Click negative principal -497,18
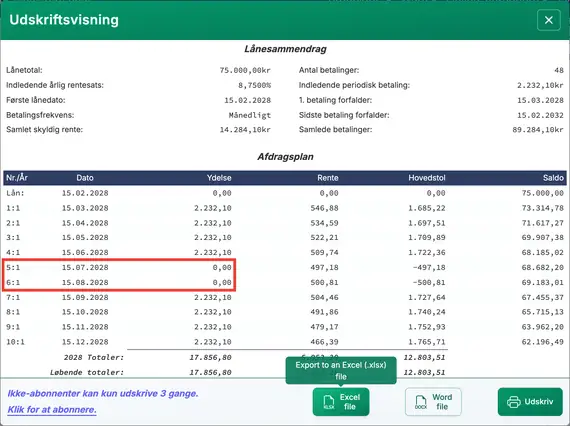Viewport: 570px width, 426px height. [x=429, y=268]
